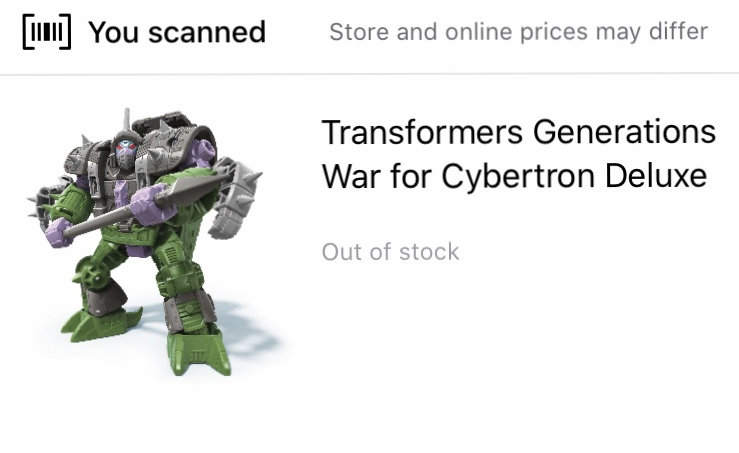The image size is (739, 453).
Task: Click the robot's rear green foot
Action: [x=101, y=323]
